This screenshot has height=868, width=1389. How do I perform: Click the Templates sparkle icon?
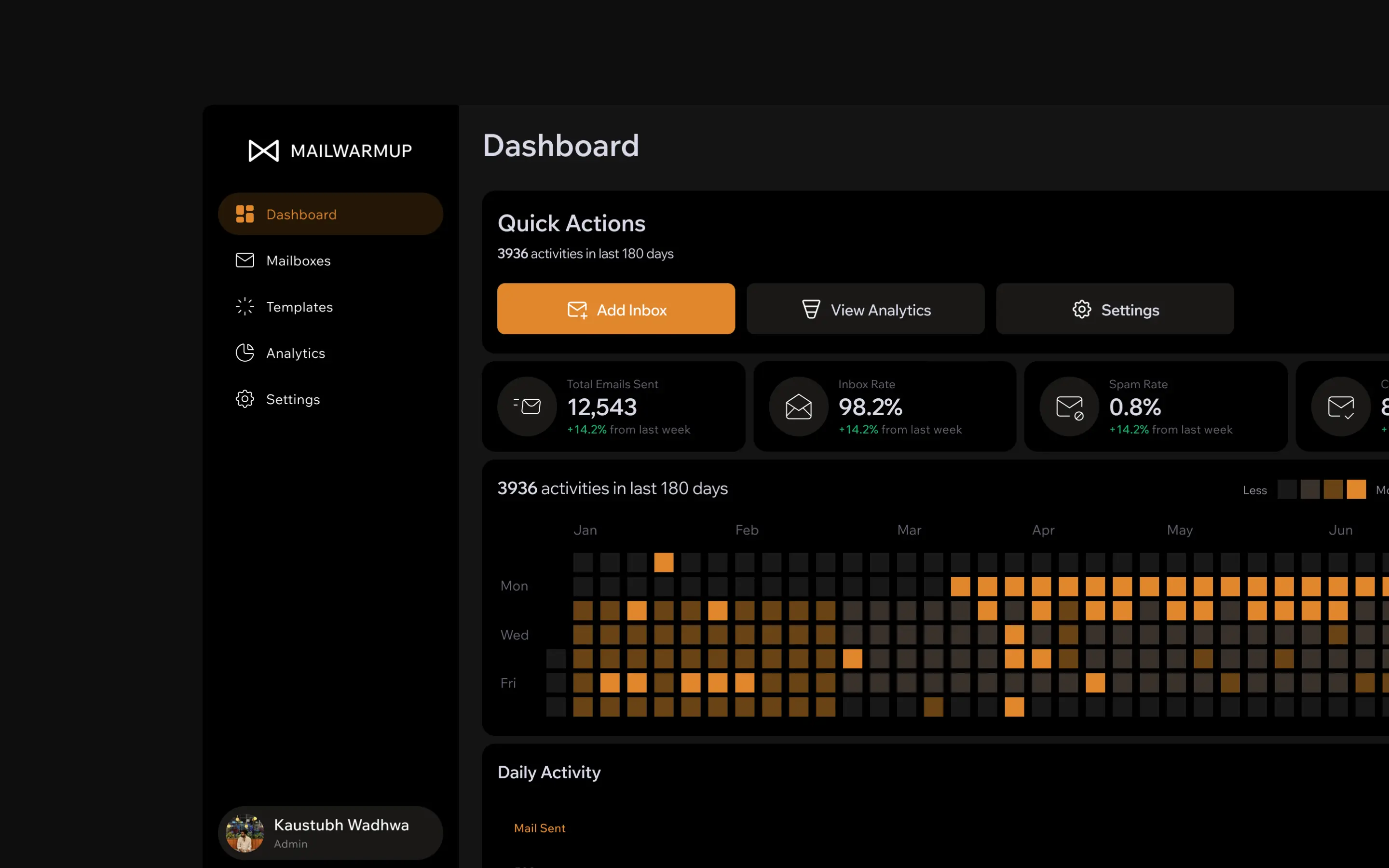[245, 307]
